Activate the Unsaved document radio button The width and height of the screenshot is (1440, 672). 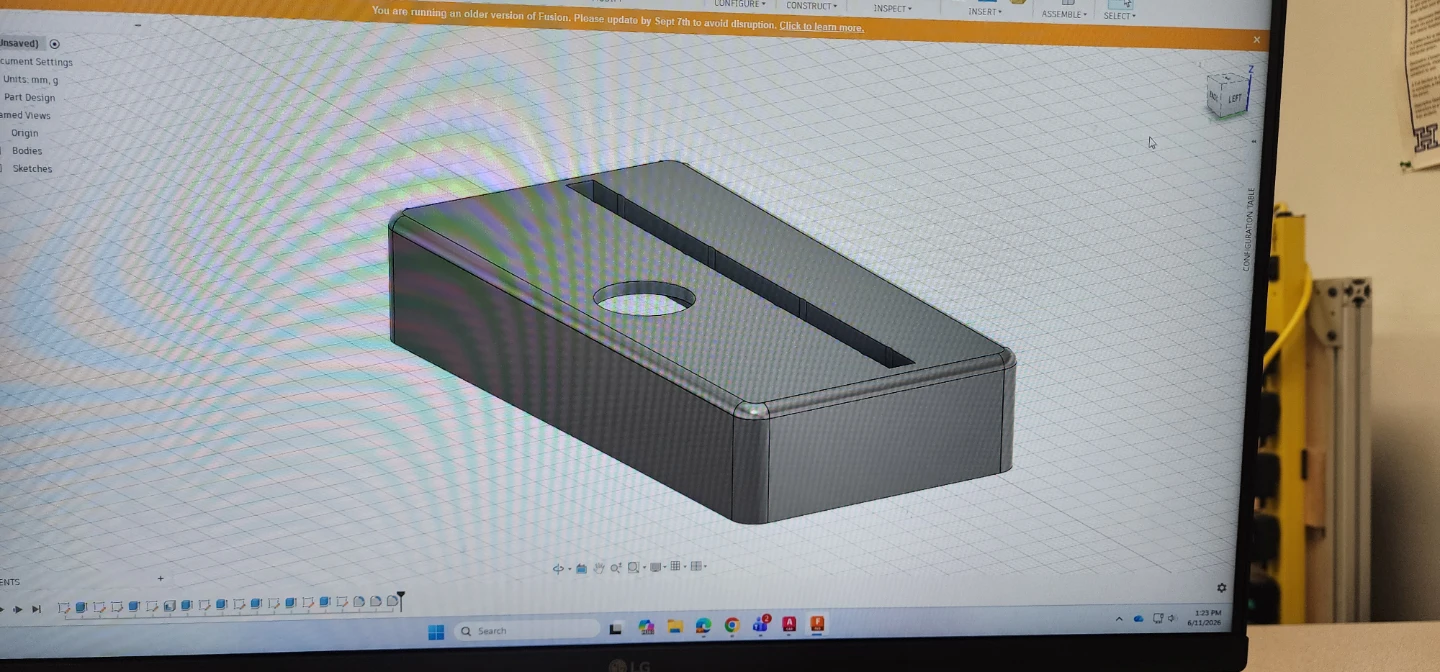click(x=55, y=44)
